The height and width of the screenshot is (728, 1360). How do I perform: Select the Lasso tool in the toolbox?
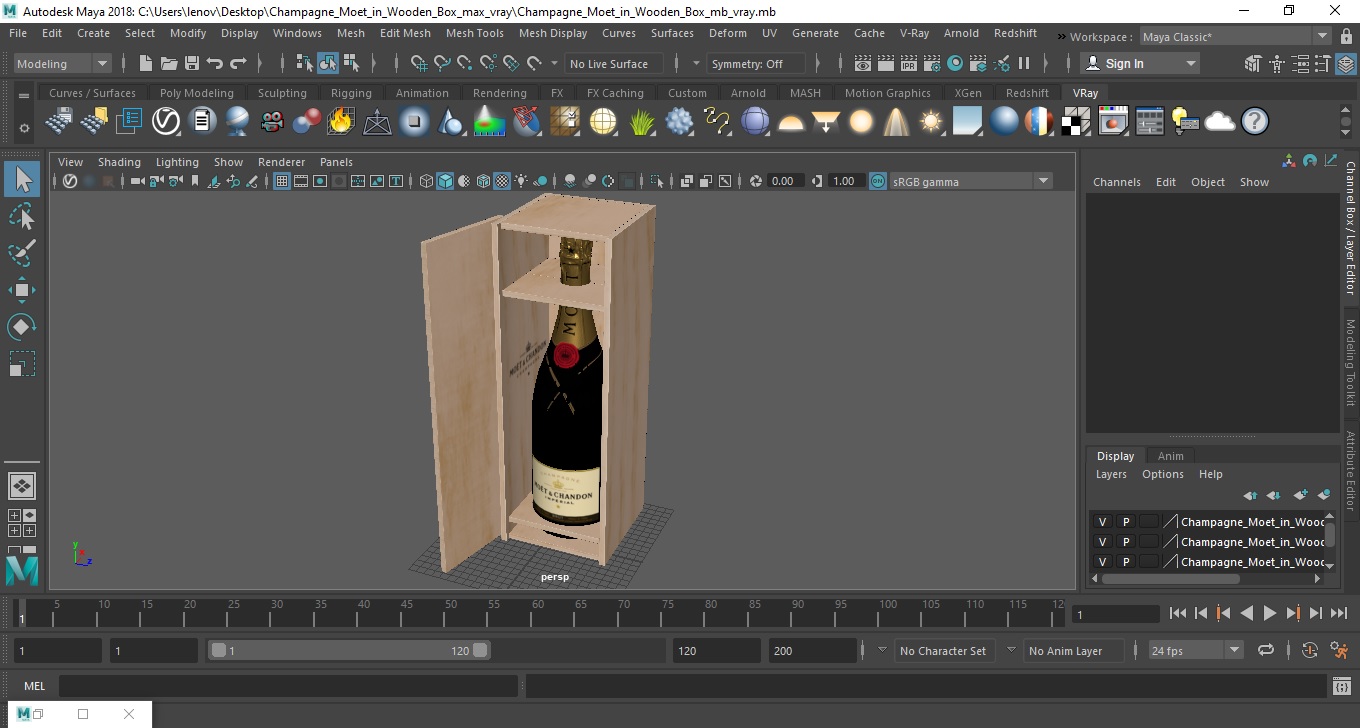[x=22, y=216]
